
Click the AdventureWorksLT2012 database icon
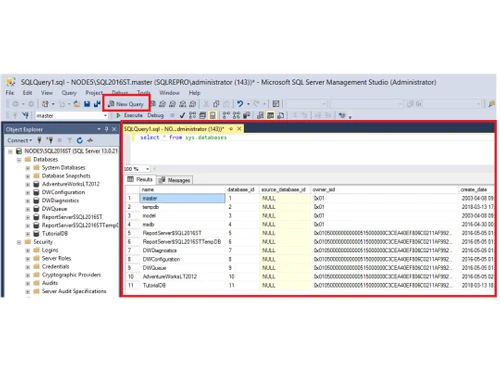coord(36,184)
